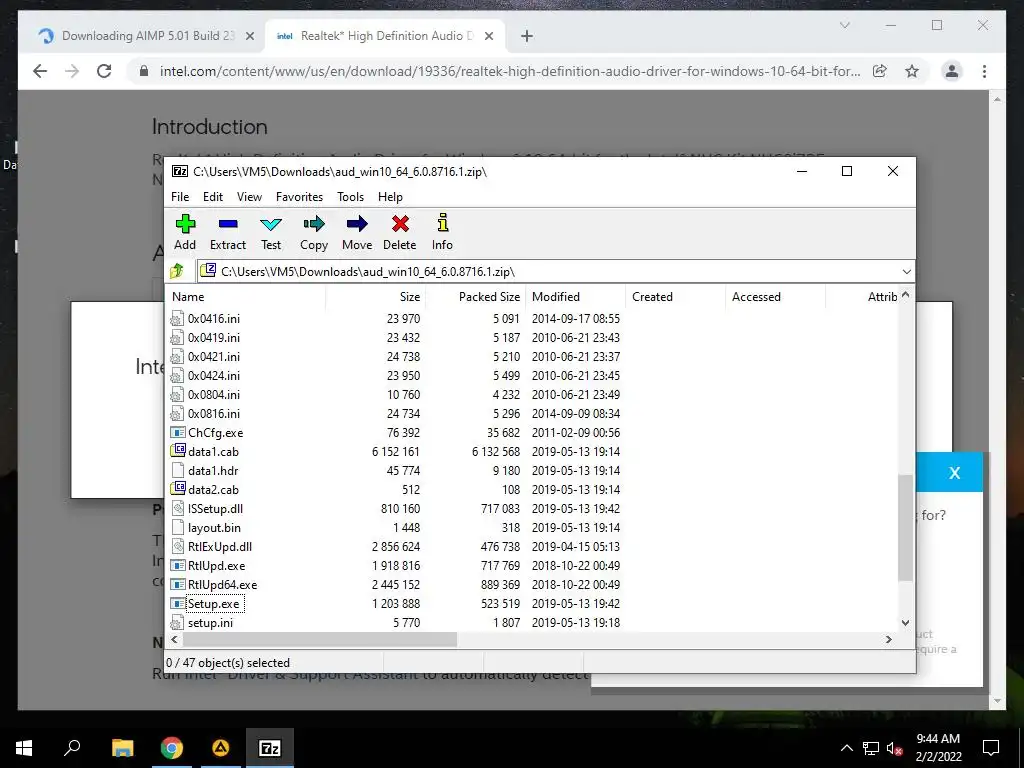1024x768 pixels.
Task: Select the data1.hdr file
Action: [213, 470]
